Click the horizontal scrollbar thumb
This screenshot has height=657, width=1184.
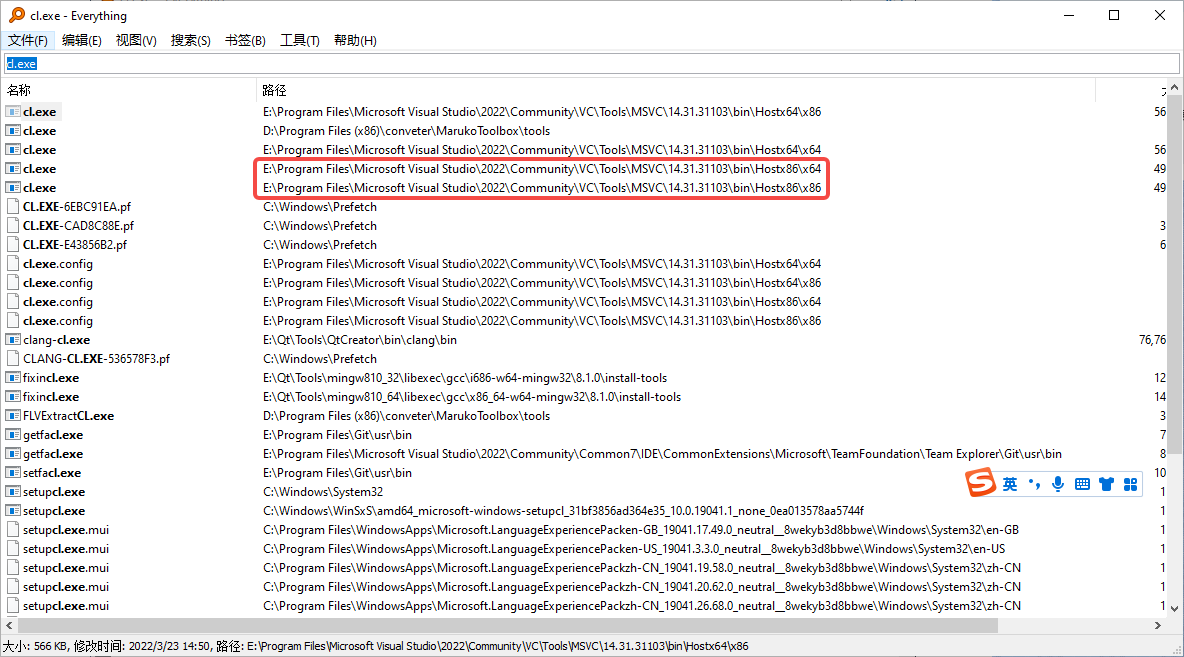pos(507,625)
